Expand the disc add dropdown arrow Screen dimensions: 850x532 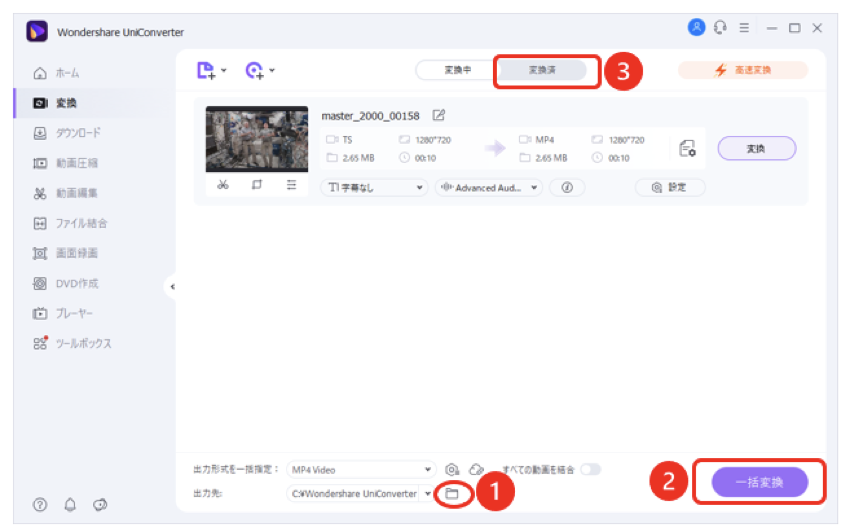click(x=272, y=70)
